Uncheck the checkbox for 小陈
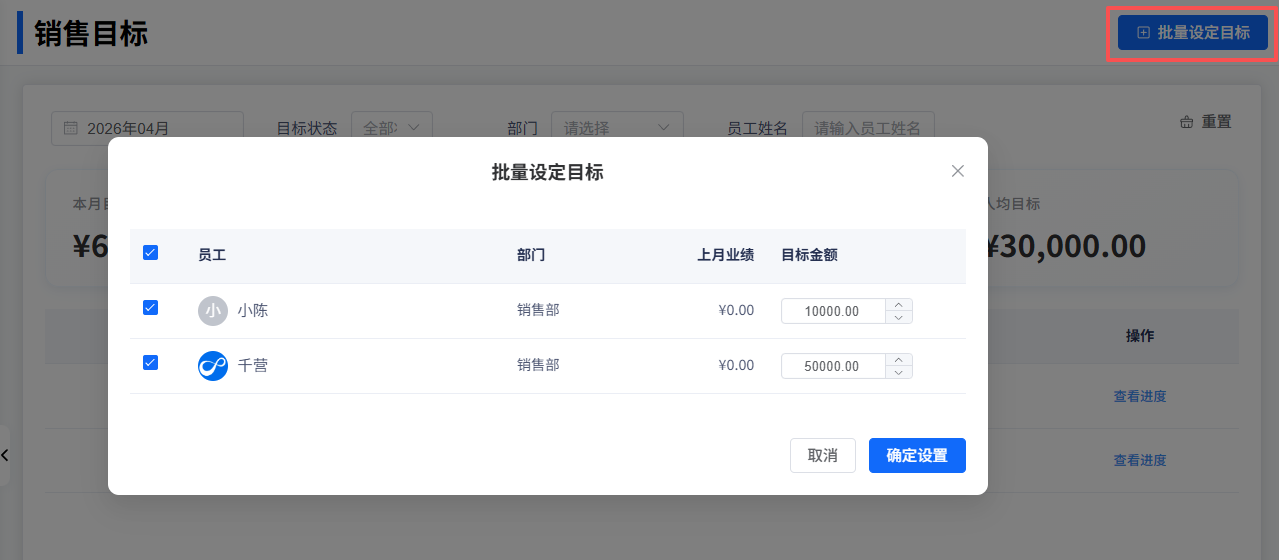 [151, 308]
